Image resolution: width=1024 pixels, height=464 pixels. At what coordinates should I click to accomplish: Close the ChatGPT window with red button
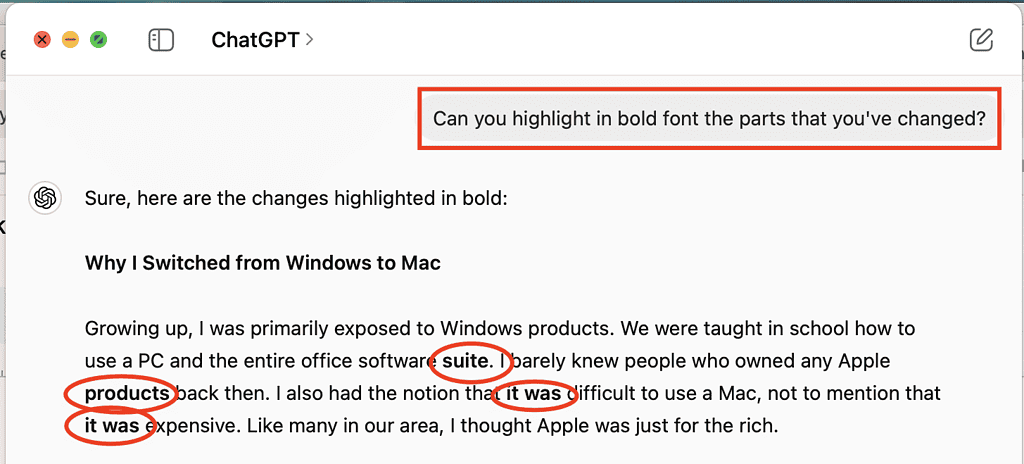(x=42, y=40)
